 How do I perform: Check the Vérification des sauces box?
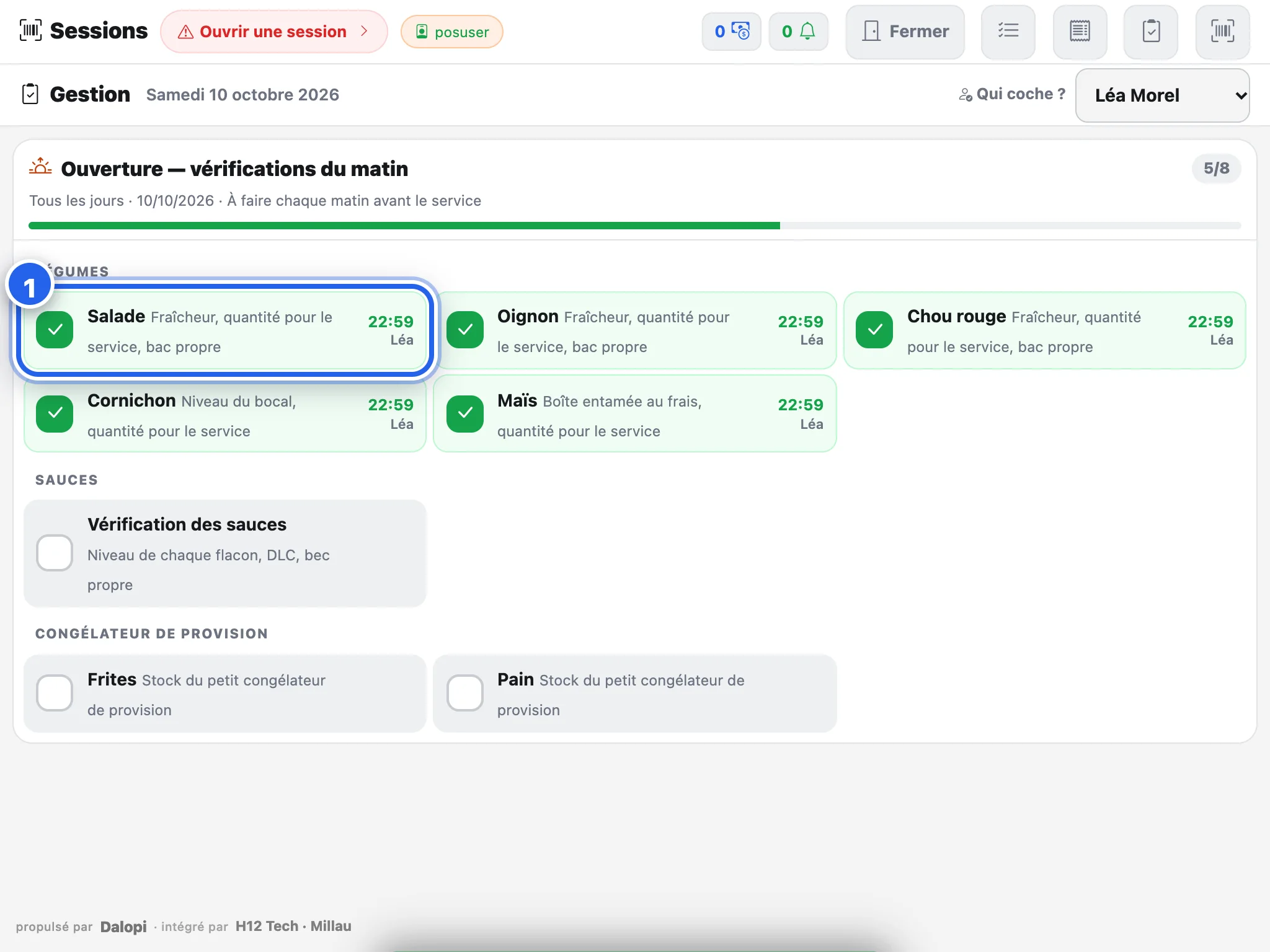[x=55, y=553]
